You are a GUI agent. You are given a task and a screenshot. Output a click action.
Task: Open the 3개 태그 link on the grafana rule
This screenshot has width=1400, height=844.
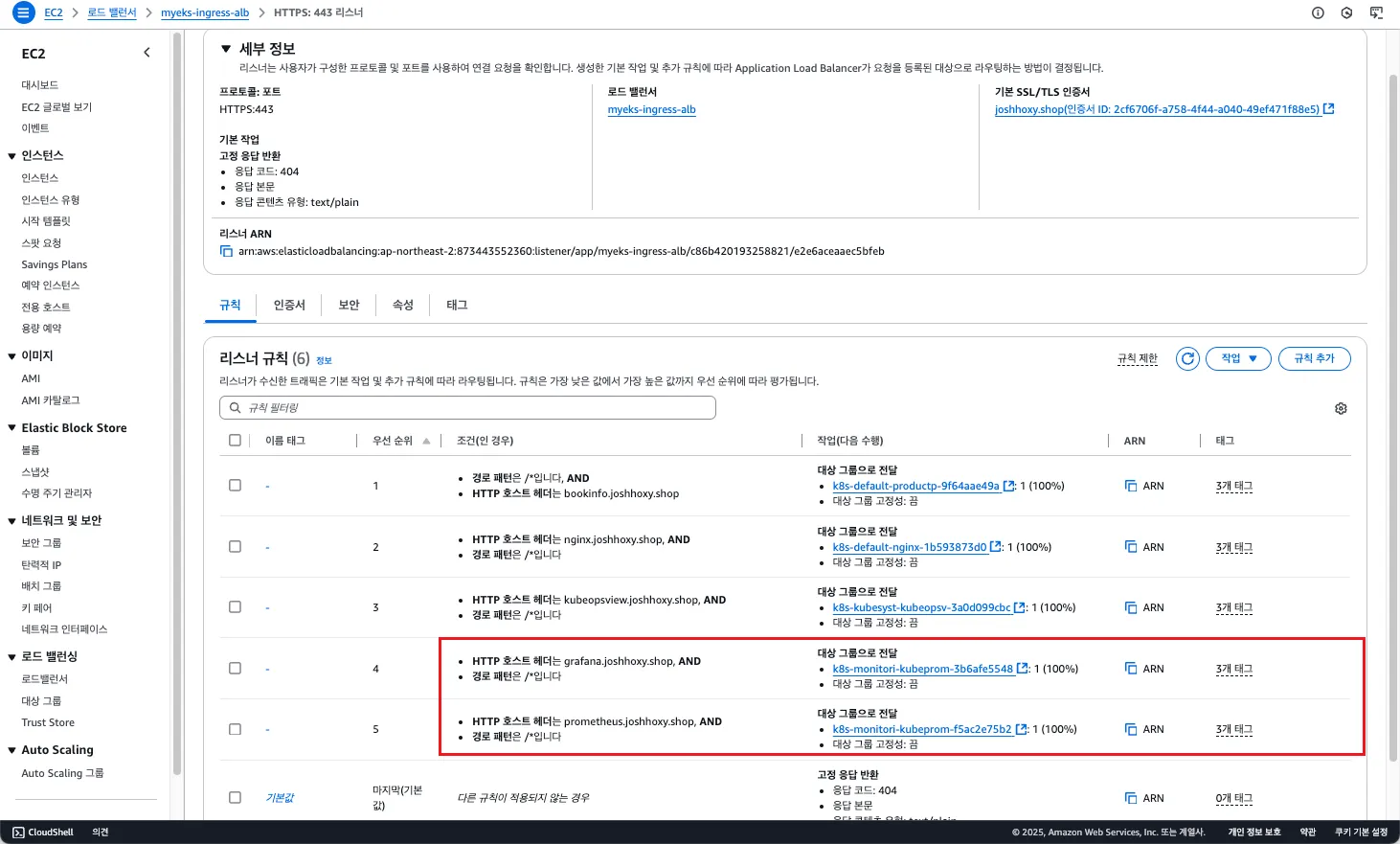[1234, 669]
